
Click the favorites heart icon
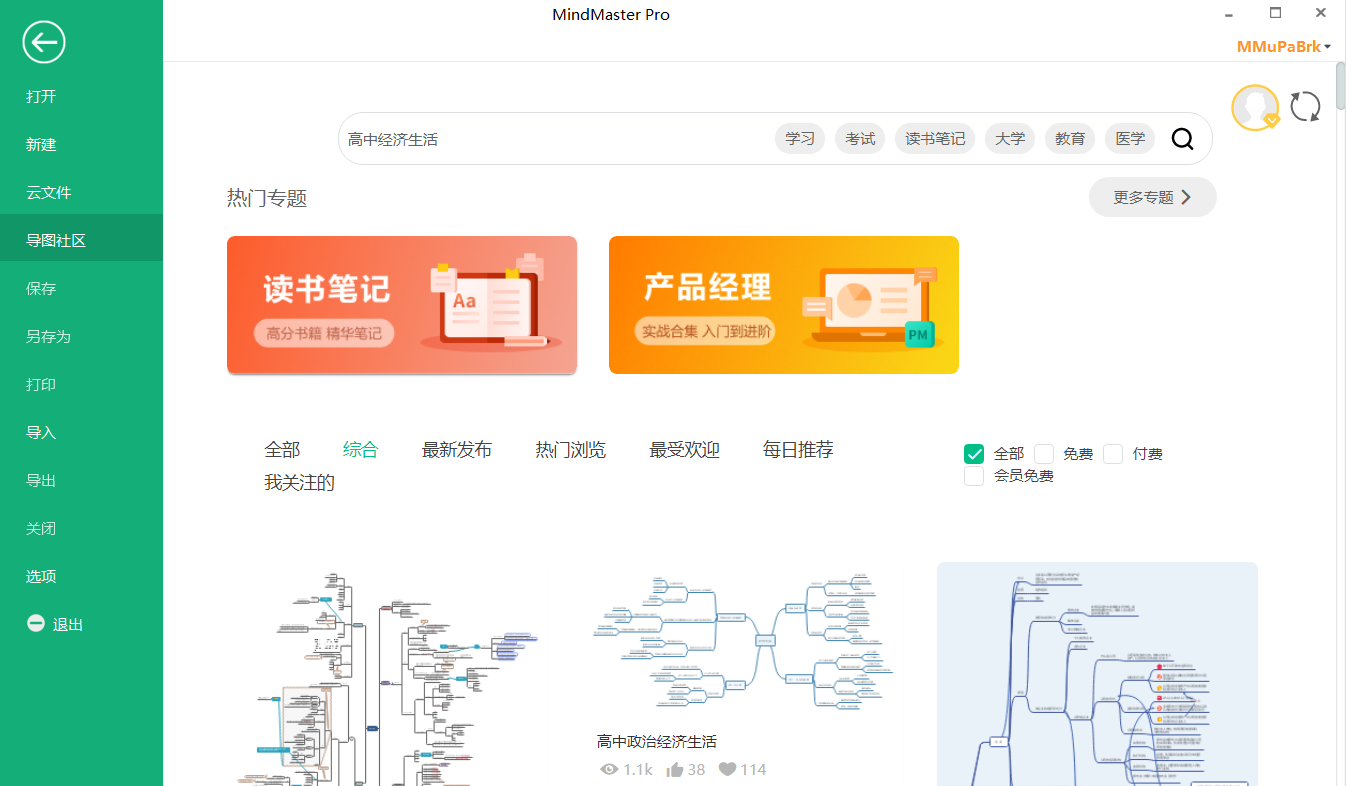click(727, 769)
